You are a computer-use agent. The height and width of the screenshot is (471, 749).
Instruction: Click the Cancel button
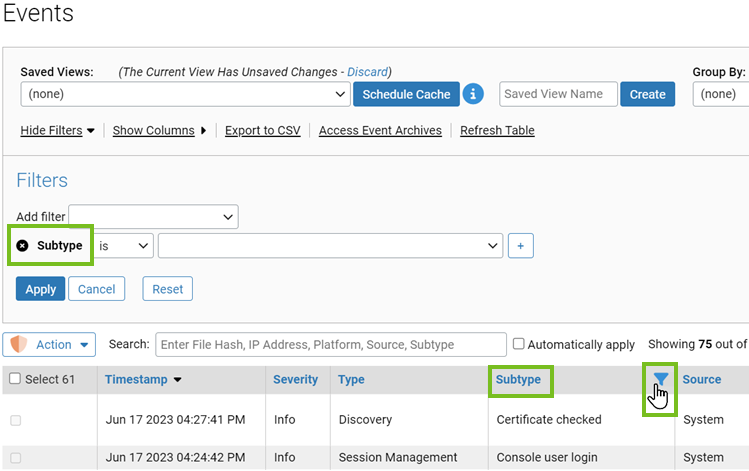96,289
